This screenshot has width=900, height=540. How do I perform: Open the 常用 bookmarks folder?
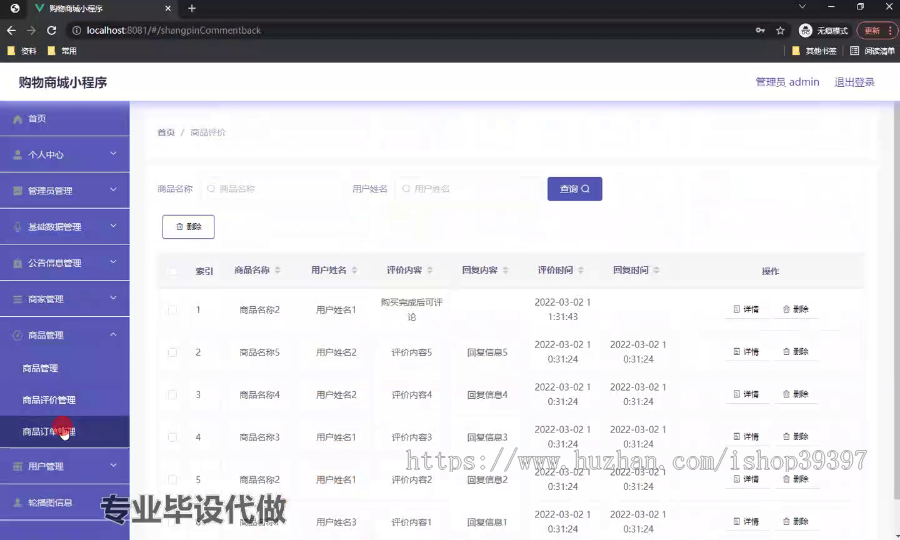(62, 51)
